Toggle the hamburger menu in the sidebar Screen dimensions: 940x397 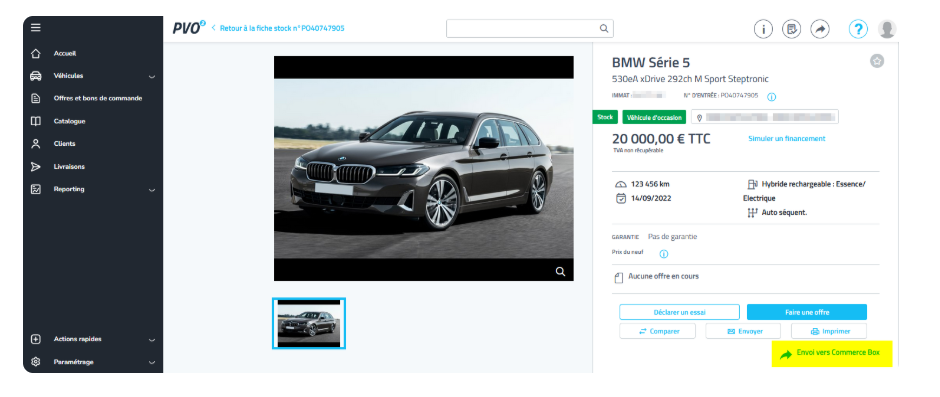click(x=35, y=28)
